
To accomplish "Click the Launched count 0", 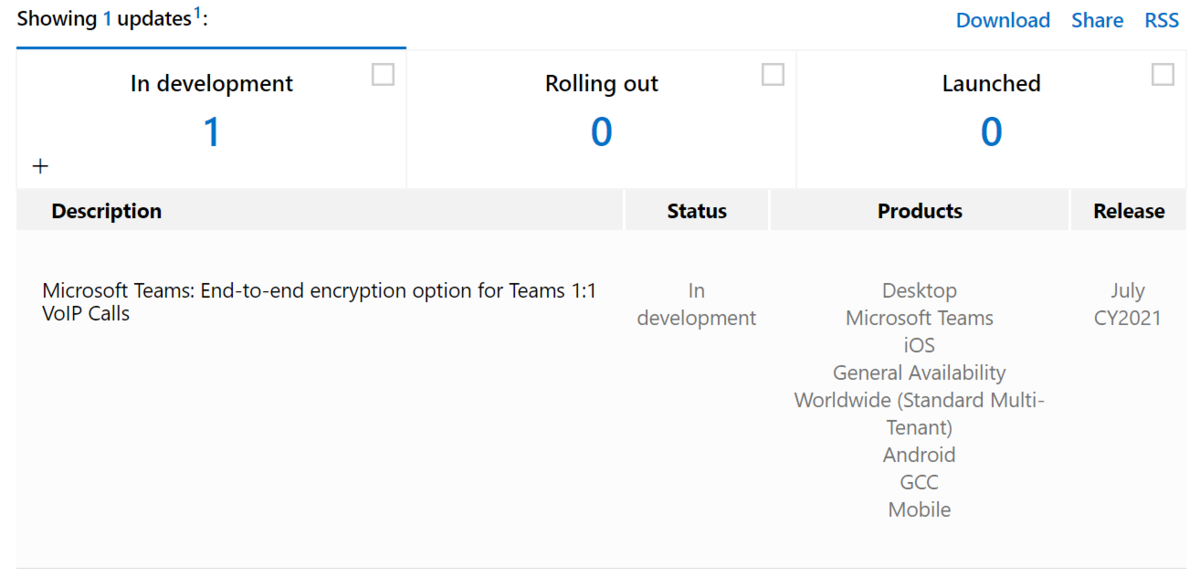I will coord(991,132).
